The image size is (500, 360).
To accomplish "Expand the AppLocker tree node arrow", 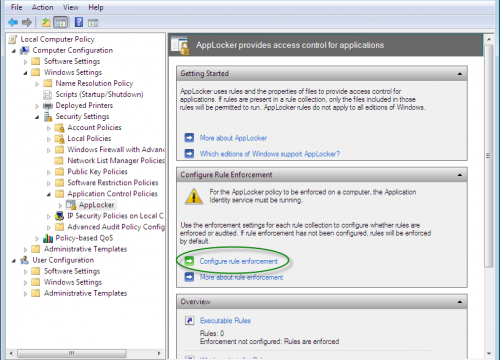I will pyautogui.click(x=60, y=205).
